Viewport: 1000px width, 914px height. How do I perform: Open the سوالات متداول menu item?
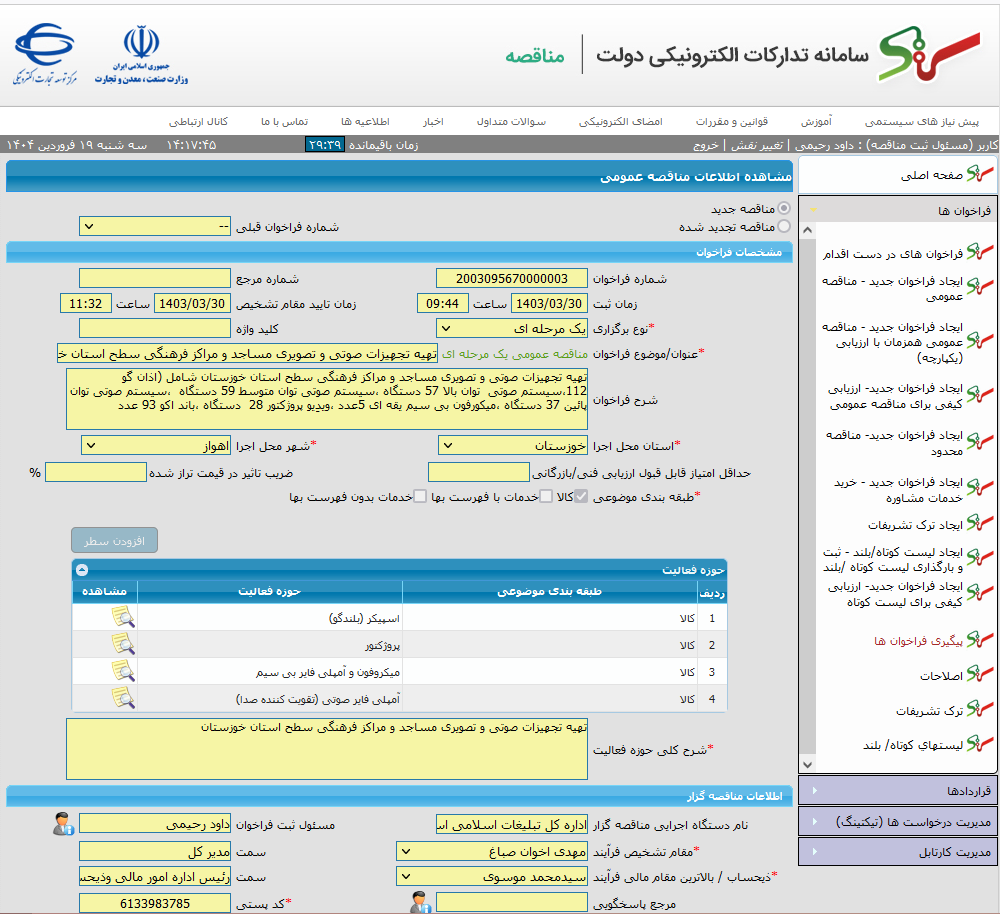click(511, 121)
